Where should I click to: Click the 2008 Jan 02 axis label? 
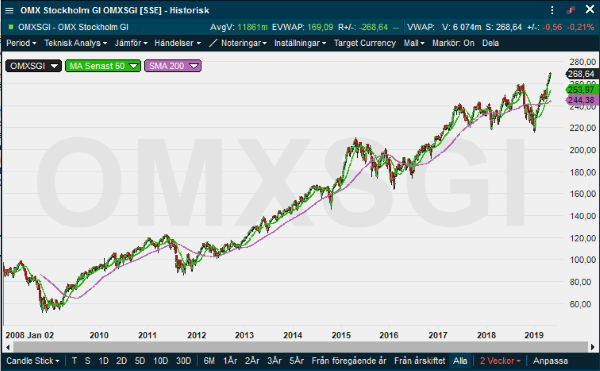[x=29, y=335]
